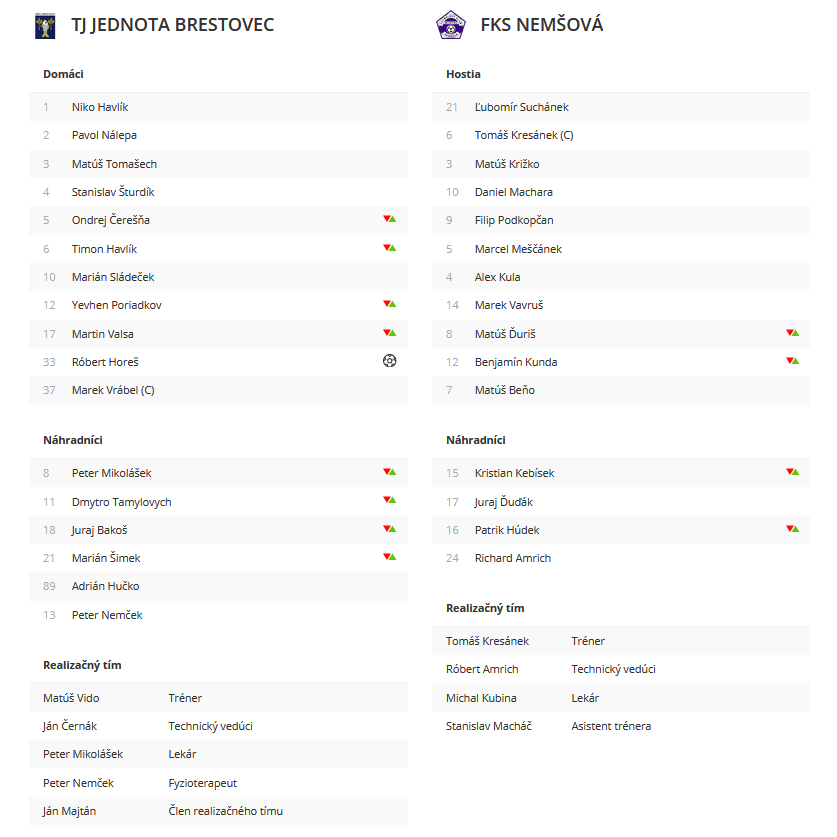Image resolution: width=837 pixels, height=837 pixels.
Task: Click substitution icon beside Peter Mikolášek substitute
Action: tap(390, 472)
